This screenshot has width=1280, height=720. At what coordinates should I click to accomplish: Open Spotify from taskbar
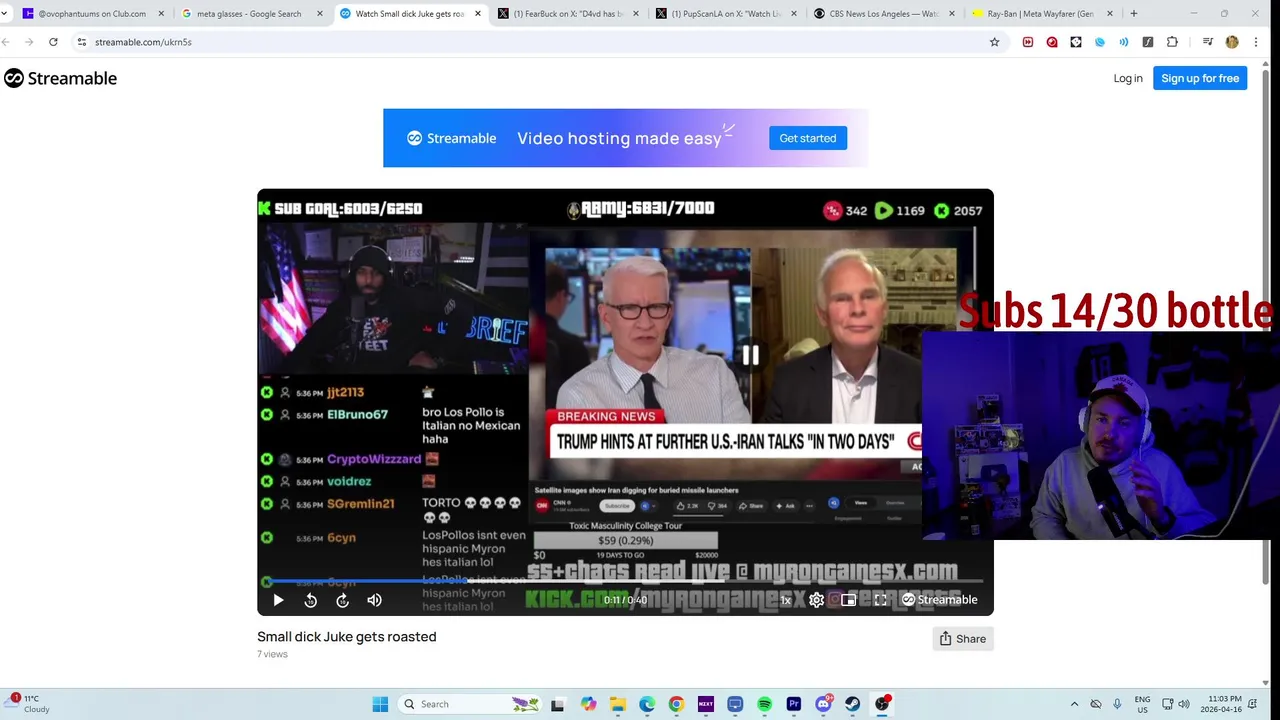point(764,704)
